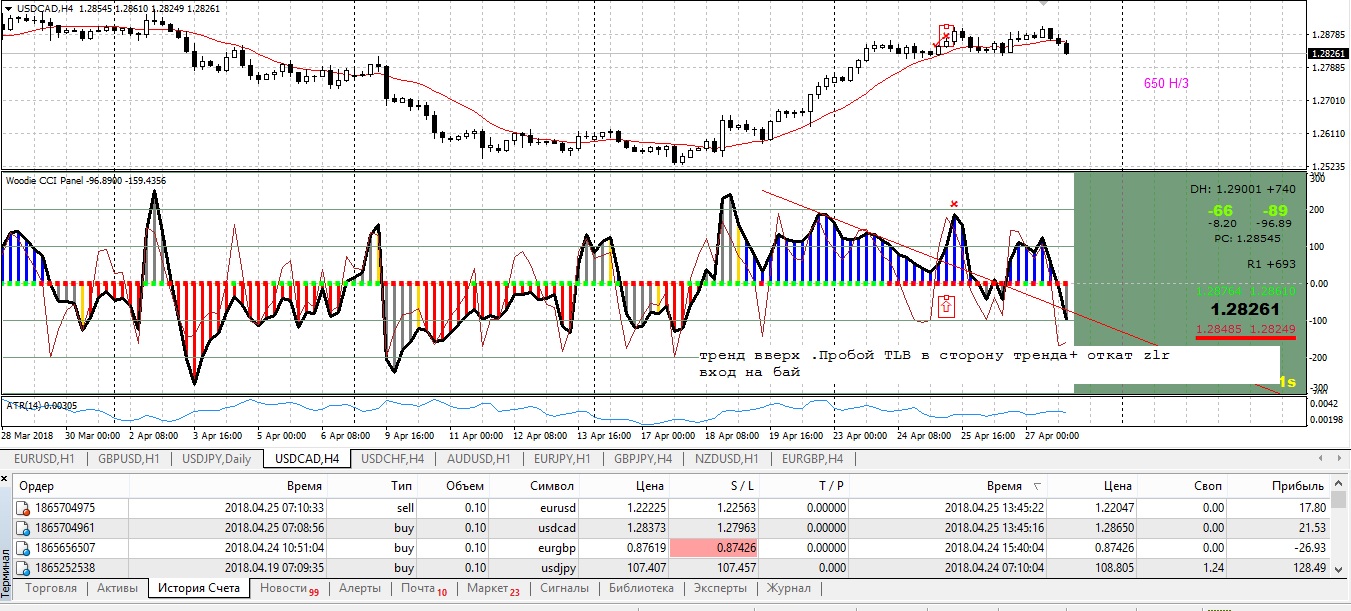Switch to the Торговля terminal tab

[51, 588]
